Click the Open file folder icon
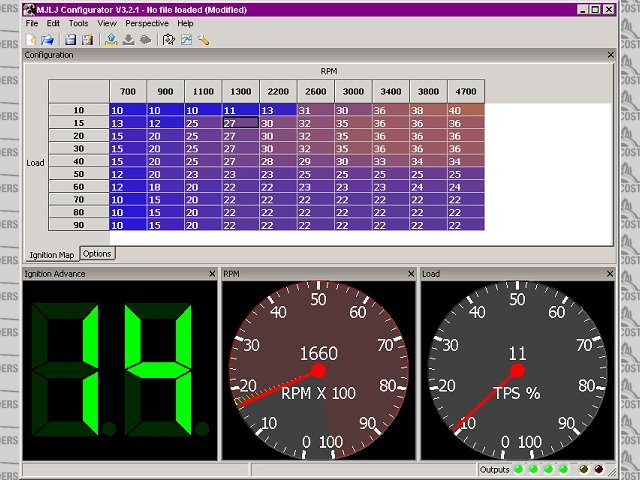Image resolution: width=640 pixels, height=480 pixels. point(46,39)
